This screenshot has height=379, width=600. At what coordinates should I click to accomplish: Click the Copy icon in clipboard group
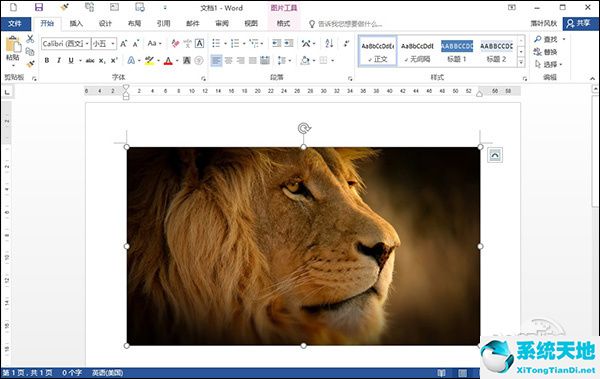[x=30, y=51]
